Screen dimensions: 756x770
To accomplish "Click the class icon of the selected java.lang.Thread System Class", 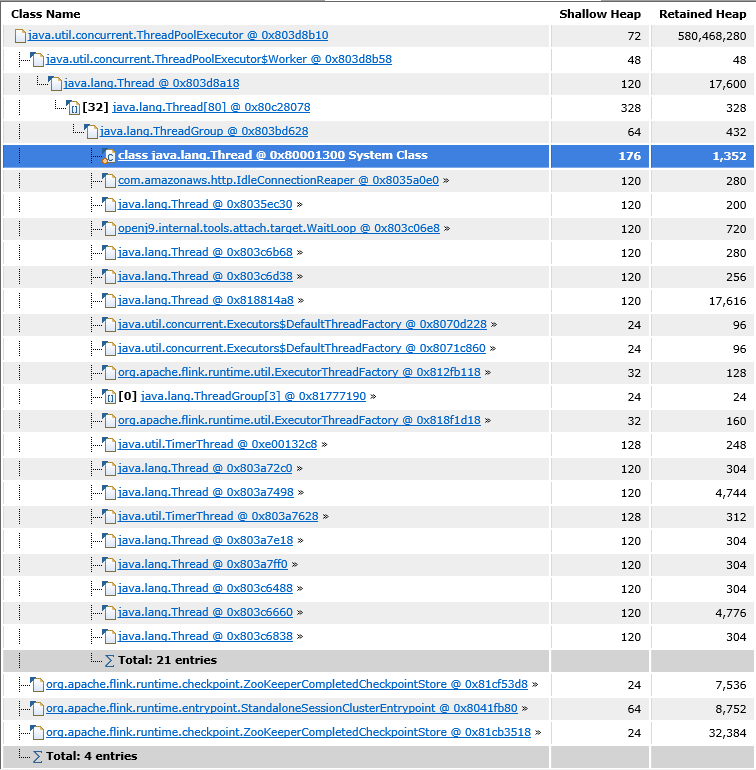I will tap(109, 156).
